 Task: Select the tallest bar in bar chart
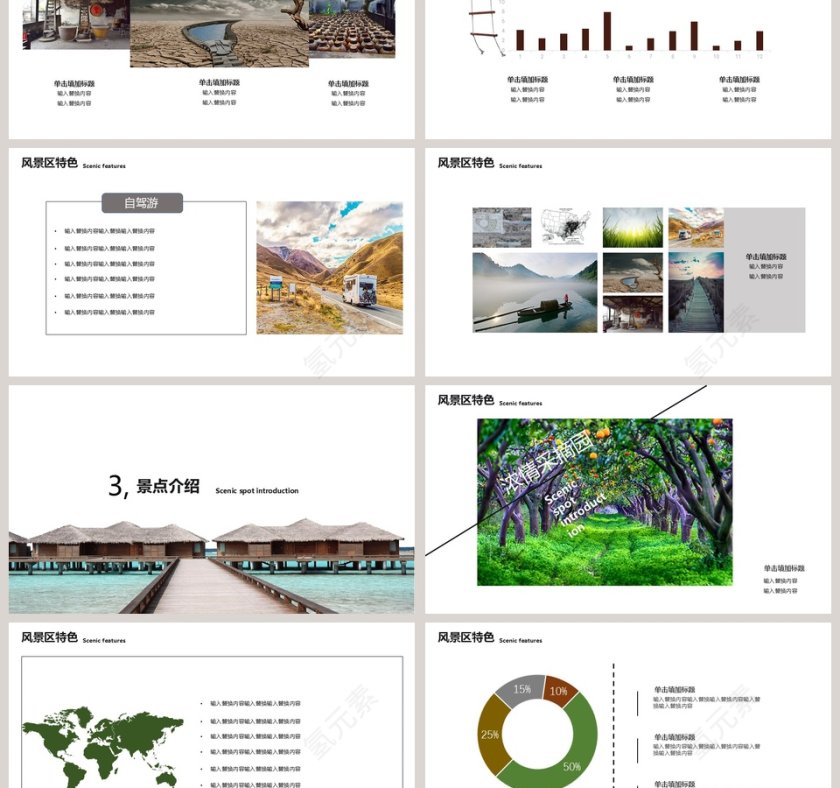(x=607, y=31)
